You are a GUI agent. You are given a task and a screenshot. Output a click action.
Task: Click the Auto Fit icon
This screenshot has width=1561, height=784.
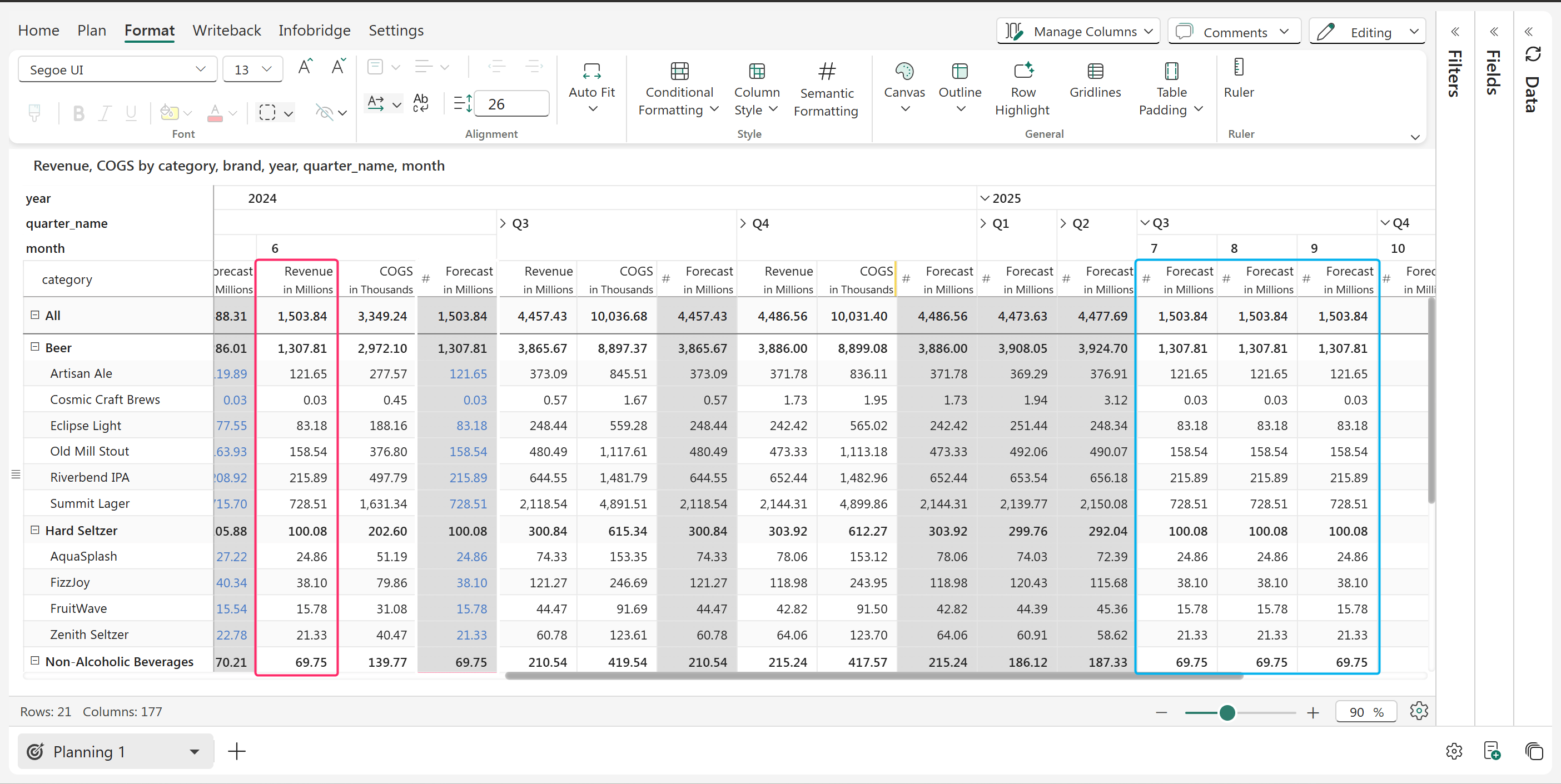coord(591,72)
